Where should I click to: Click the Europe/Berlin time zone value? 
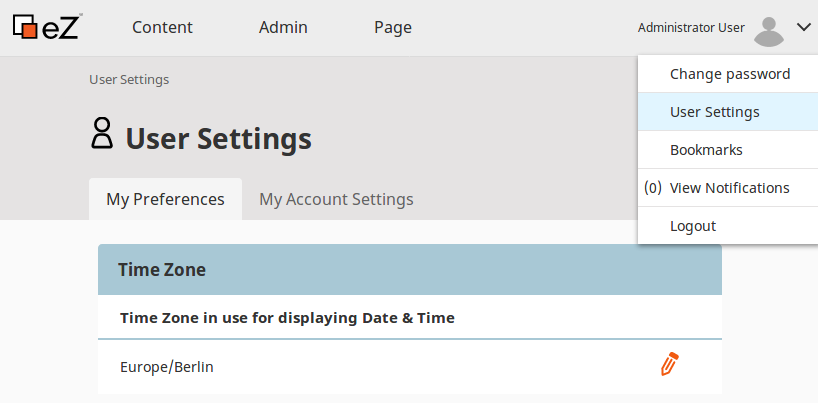166,367
